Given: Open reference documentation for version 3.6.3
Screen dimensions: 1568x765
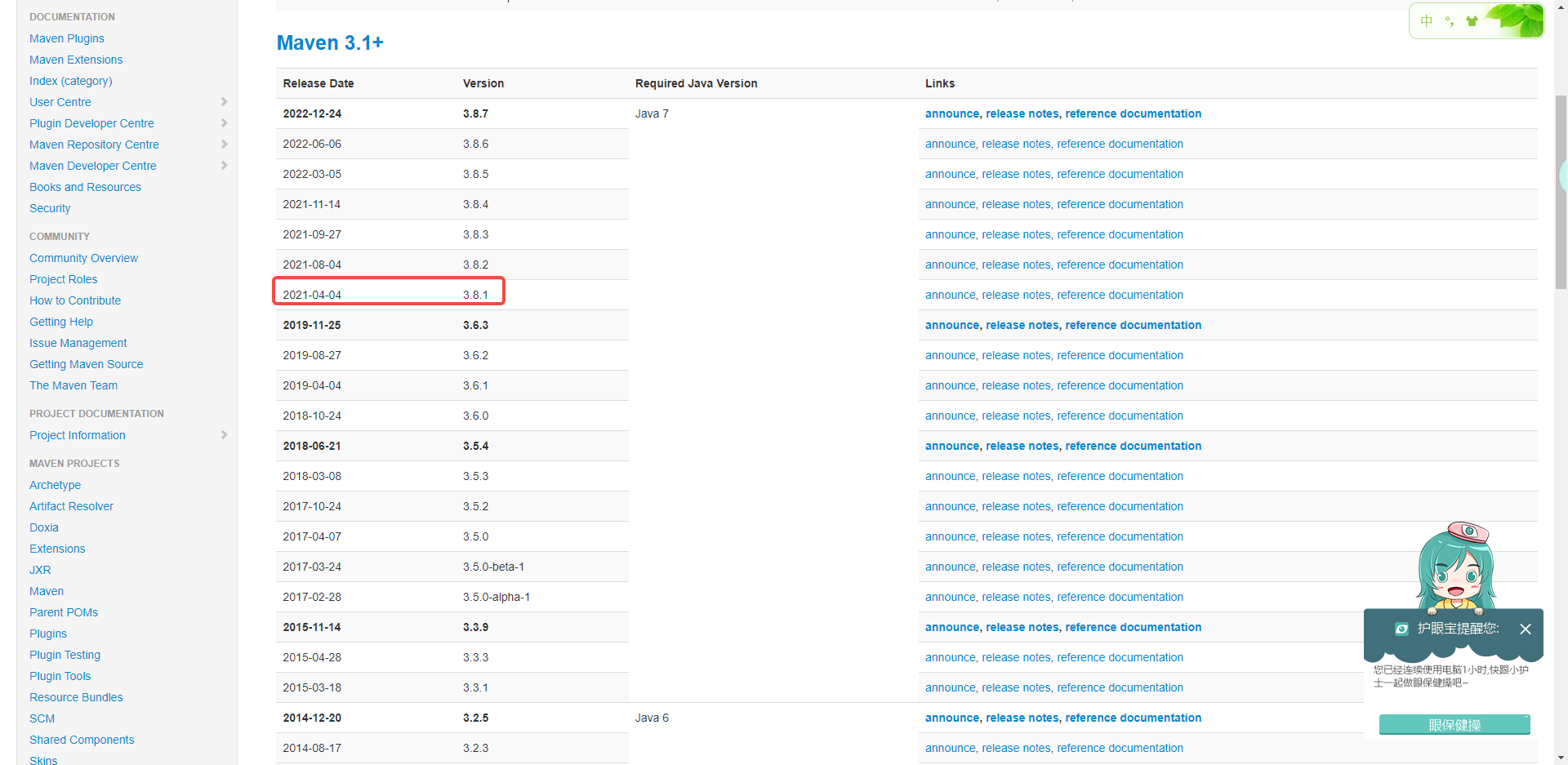Looking at the screenshot, I should [1134, 325].
